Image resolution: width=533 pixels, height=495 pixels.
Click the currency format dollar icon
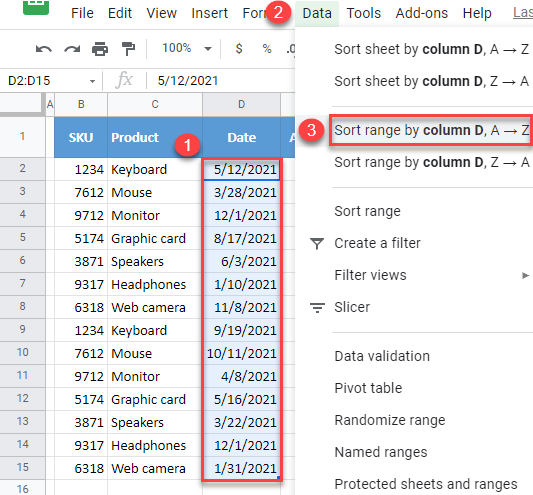coord(239,48)
